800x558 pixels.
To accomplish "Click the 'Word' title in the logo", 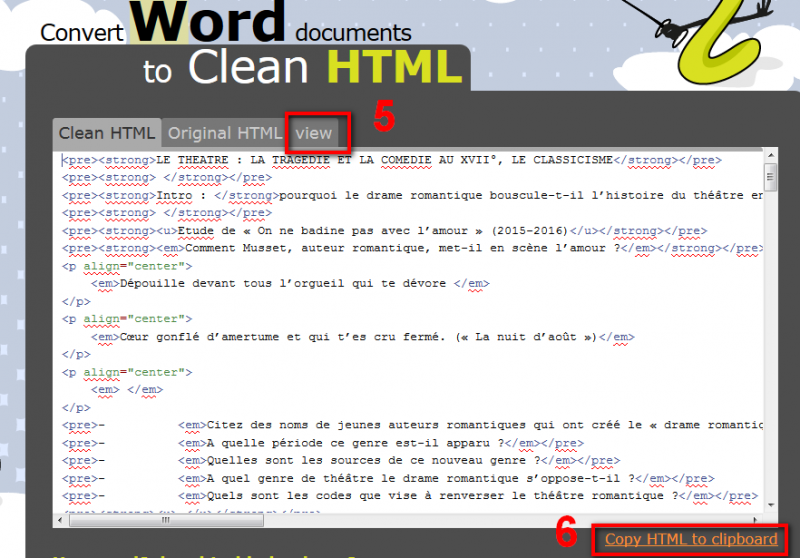I will point(207,21).
